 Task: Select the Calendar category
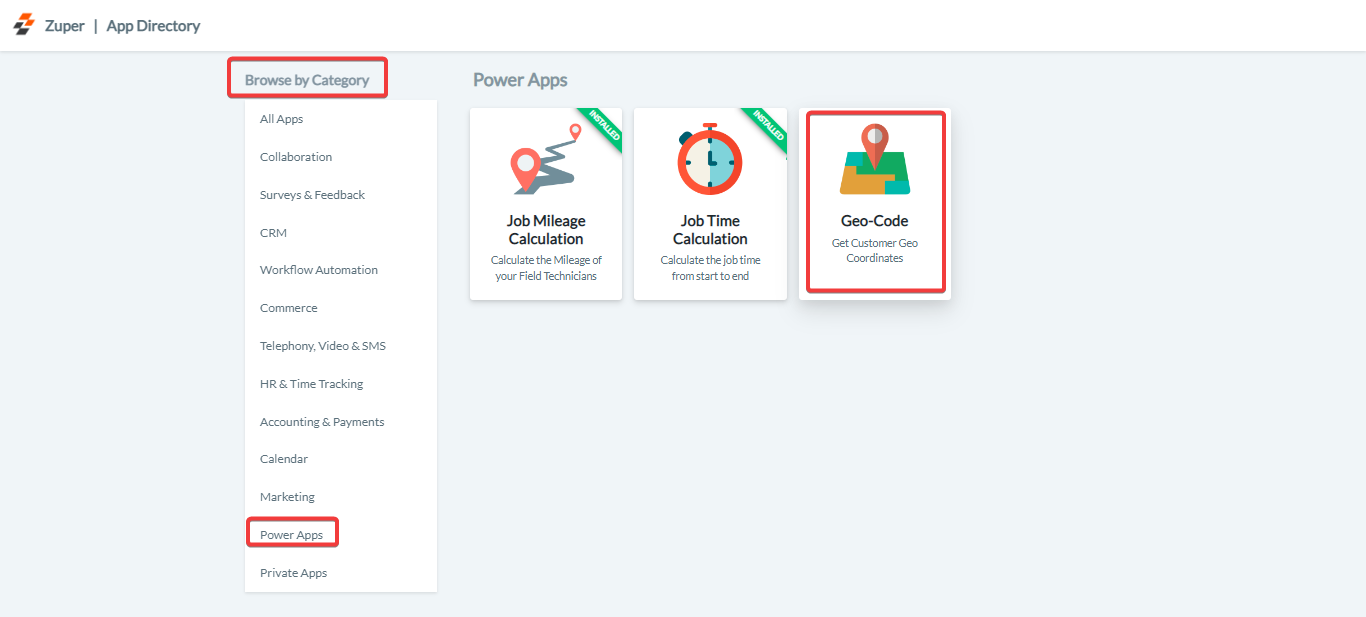pyautogui.click(x=284, y=459)
